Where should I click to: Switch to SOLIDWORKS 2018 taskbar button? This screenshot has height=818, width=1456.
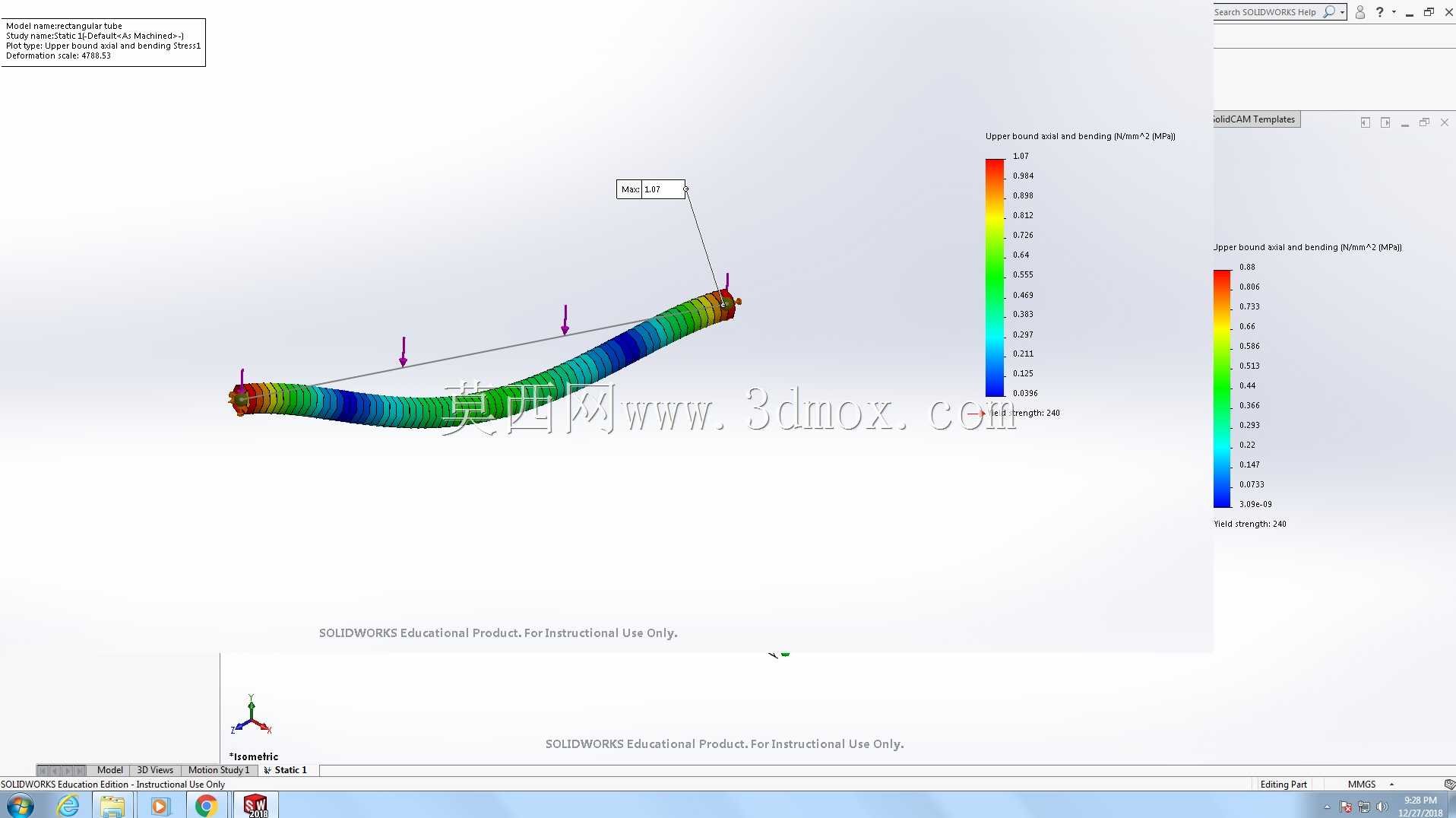point(255,805)
